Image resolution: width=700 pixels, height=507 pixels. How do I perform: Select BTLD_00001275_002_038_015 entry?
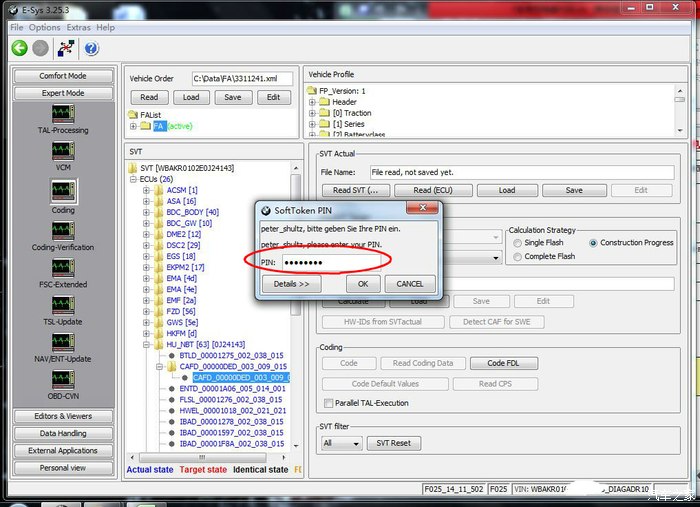pos(231,356)
